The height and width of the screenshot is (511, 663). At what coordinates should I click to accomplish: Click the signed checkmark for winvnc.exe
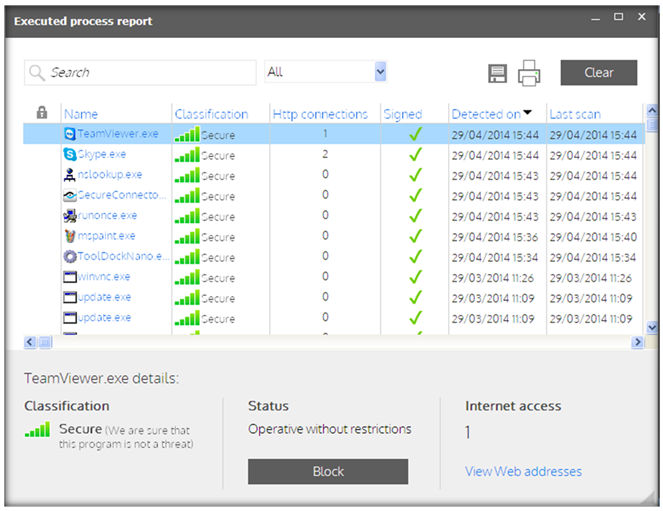416,277
